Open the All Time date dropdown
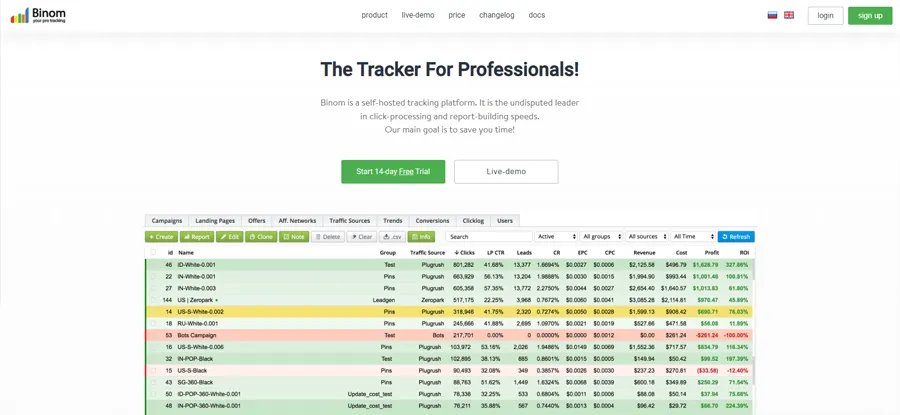900x415 pixels. tap(693, 237)
